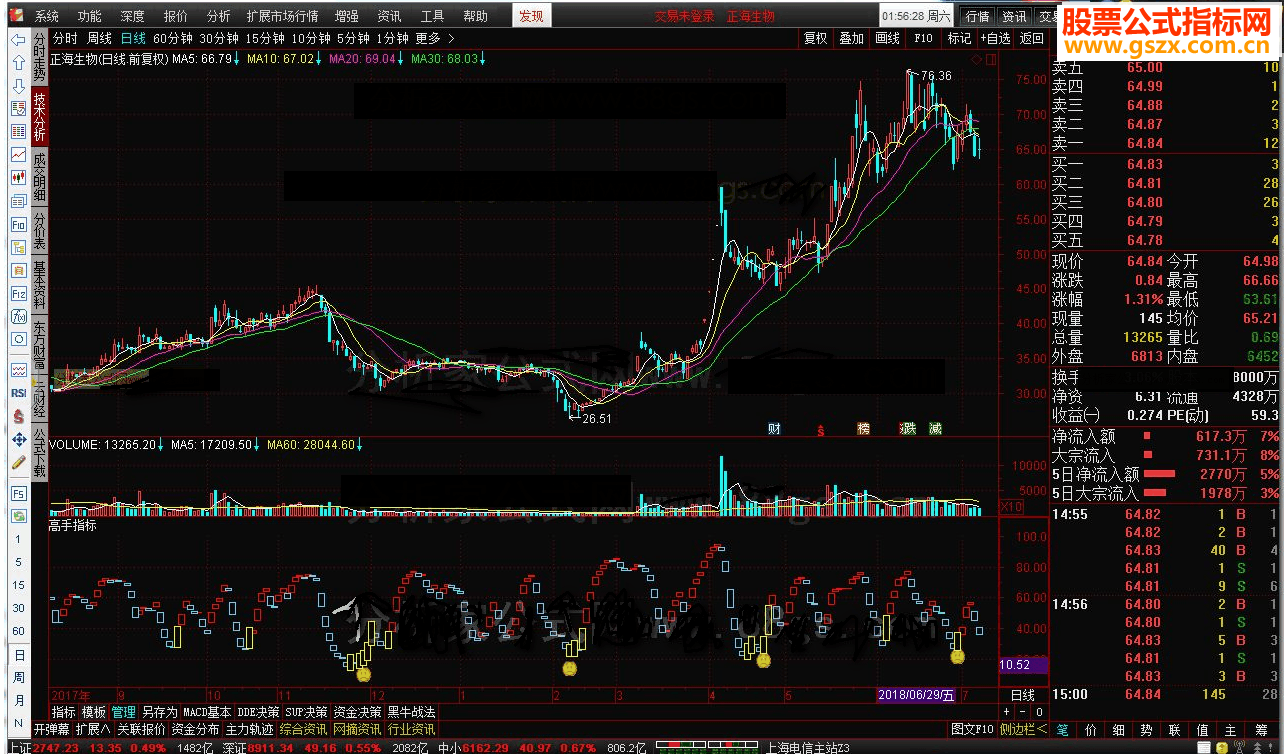Click the candlestick chart icon in left toolbar
The image size is (1284, 754).
tap(18, 177)
